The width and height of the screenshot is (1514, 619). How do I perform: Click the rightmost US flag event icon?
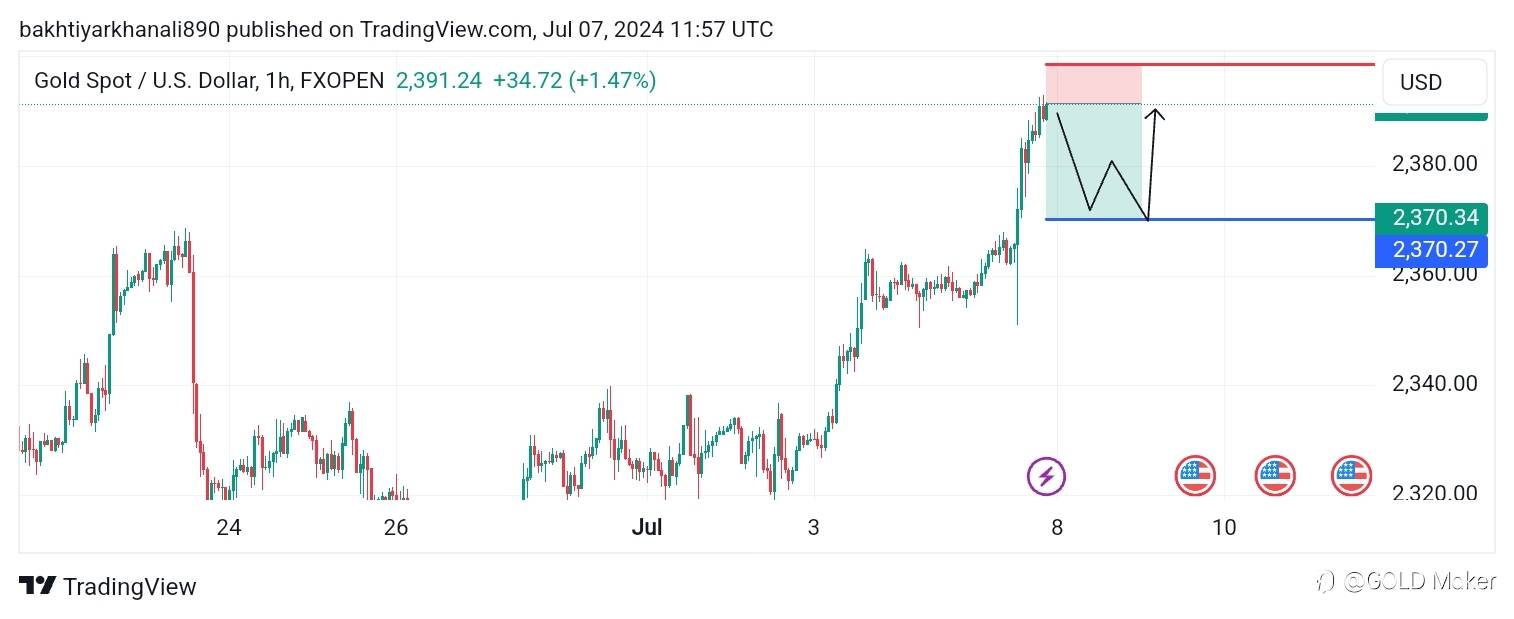(x=1351, y=476)
